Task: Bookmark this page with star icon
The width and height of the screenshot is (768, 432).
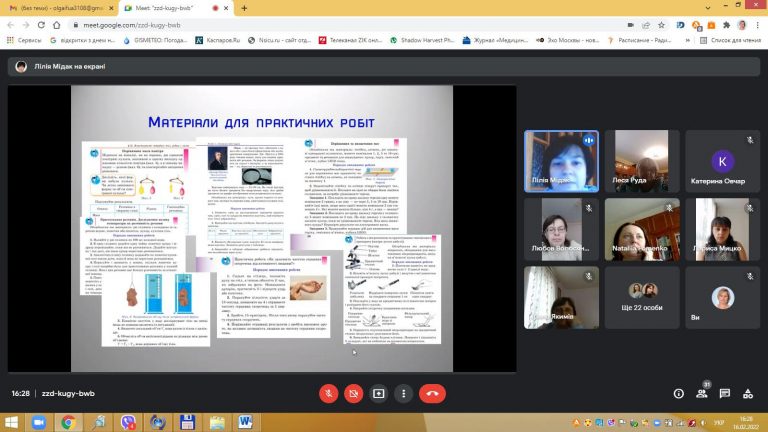Action: pyautogui.click(x=661, y=25)
